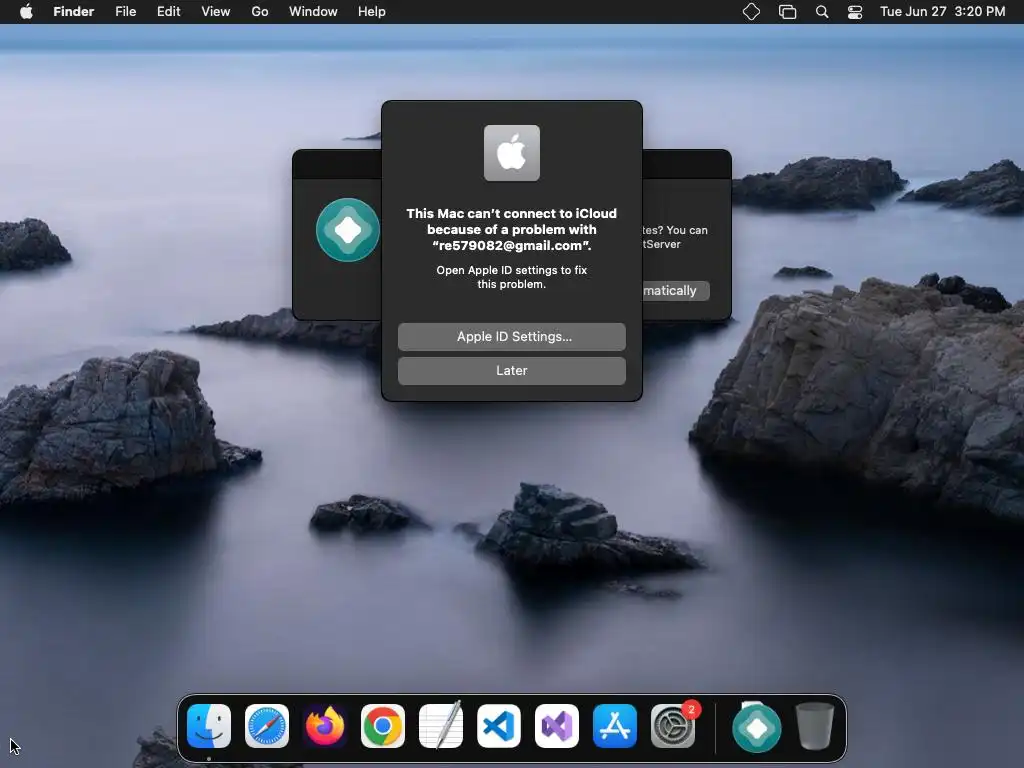Image resolution: width=1024 pixels, height=768 pixels.
Task: Launch Visual Studio from the Dock
Action: (x=557, y=726)
